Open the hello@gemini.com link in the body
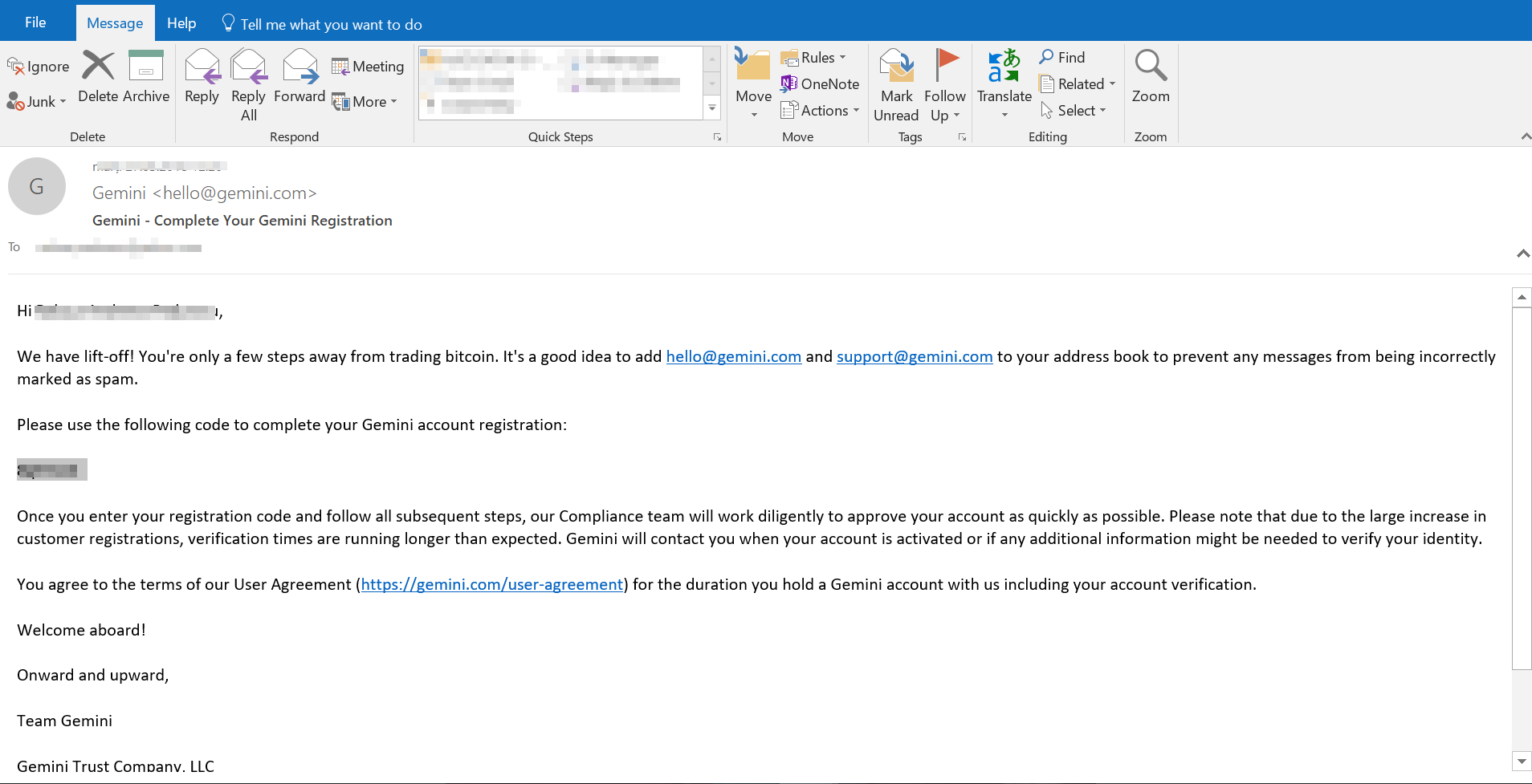Screen dimensions: 1532x784 point(733,356)
